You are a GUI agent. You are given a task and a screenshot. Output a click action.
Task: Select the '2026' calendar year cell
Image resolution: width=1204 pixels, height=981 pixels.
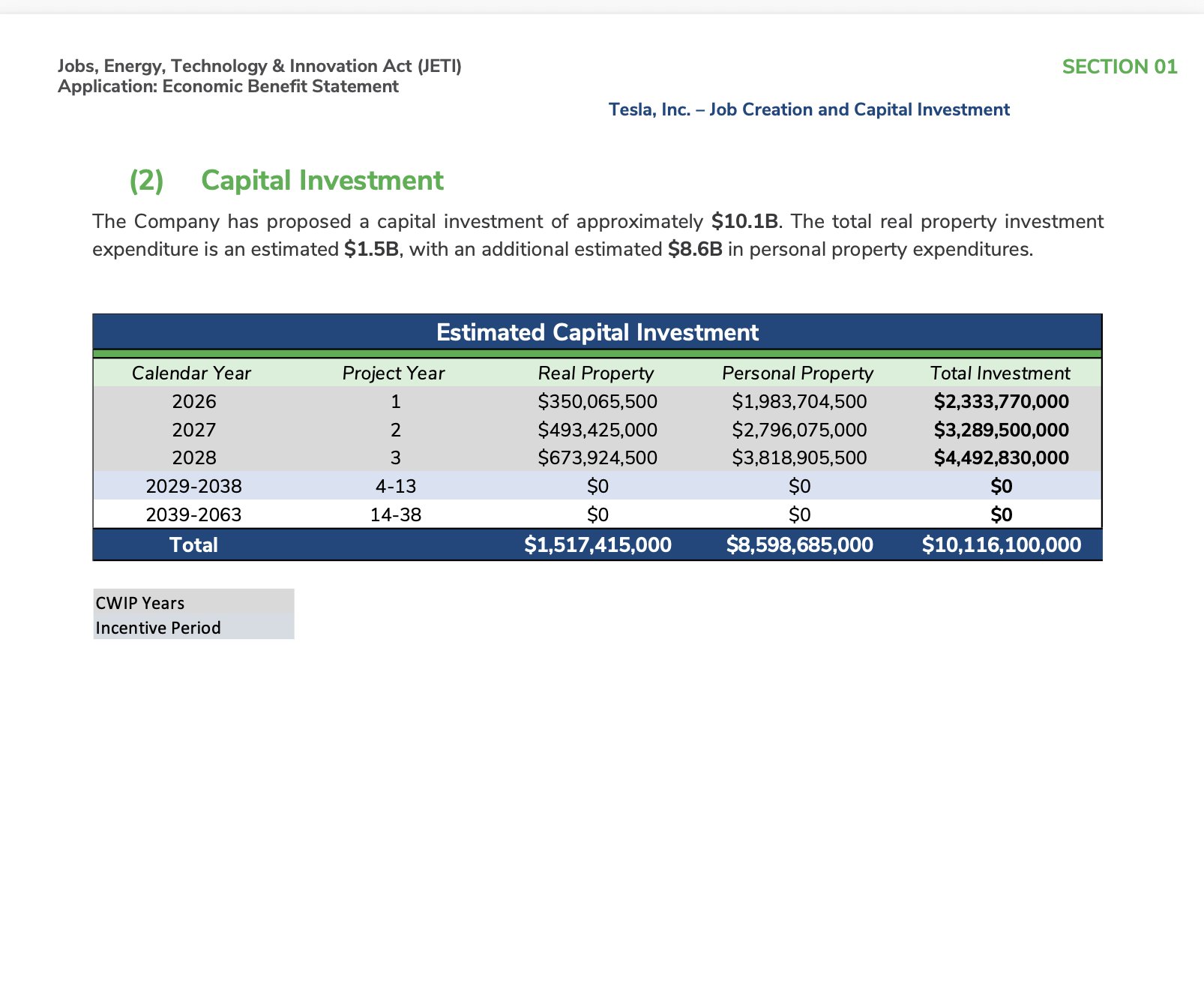pyautogui.click(x=194, y=402)
